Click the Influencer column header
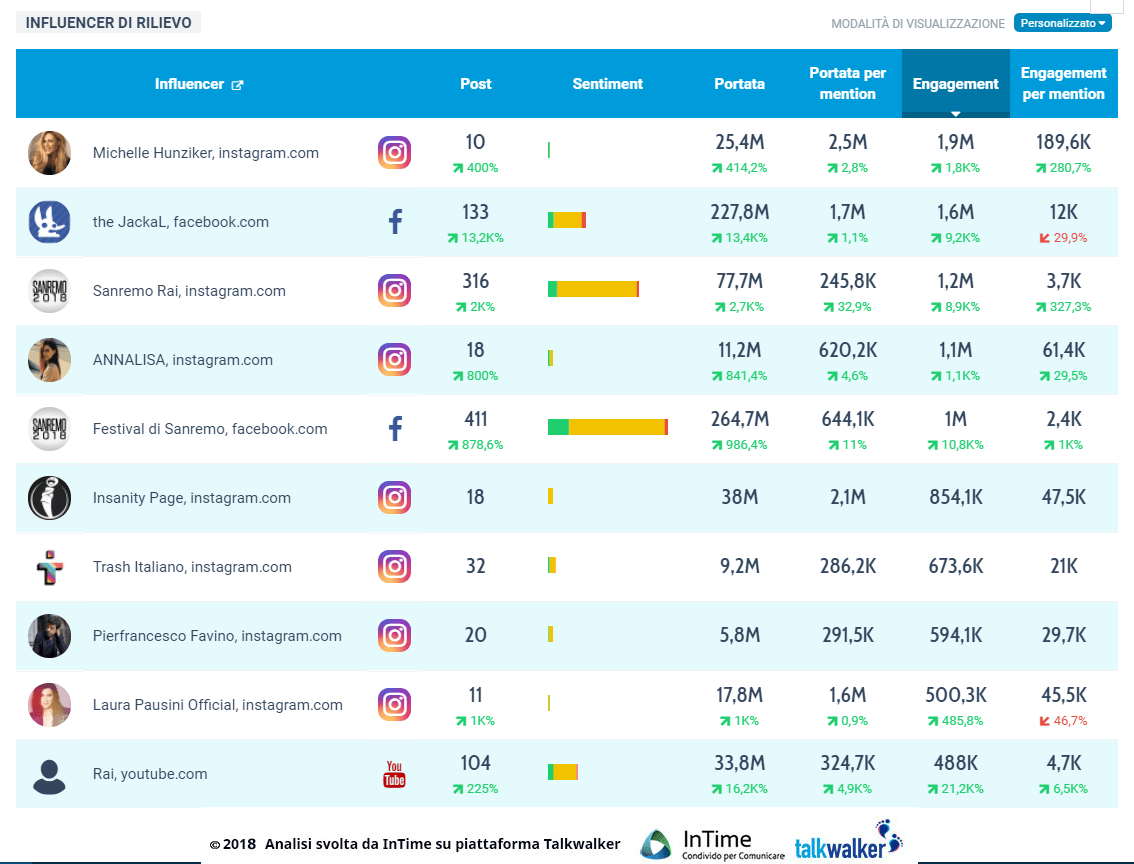The width and height of the screenshot is (1134, 864). click(x=189, y=84)
